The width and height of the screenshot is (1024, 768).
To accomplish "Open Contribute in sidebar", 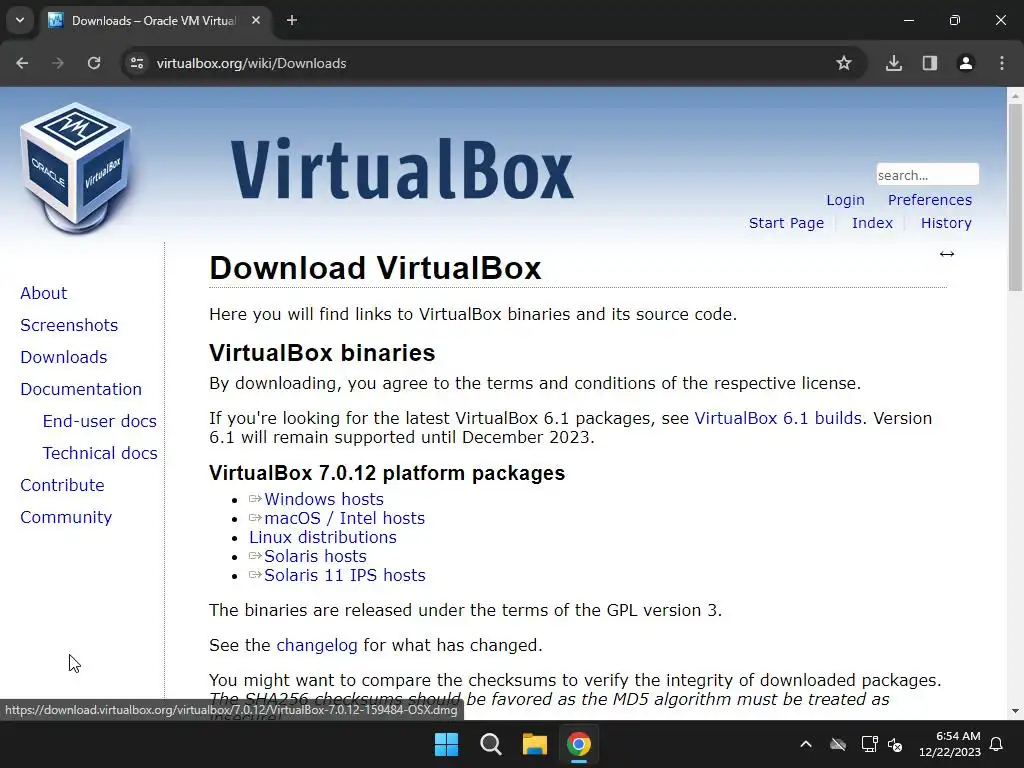I will 62,485.
